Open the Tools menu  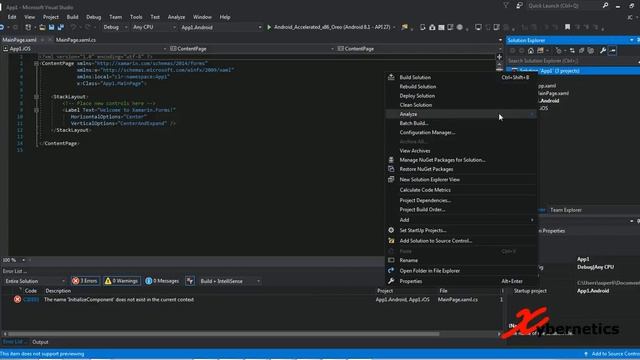click(x=136, y=17)
